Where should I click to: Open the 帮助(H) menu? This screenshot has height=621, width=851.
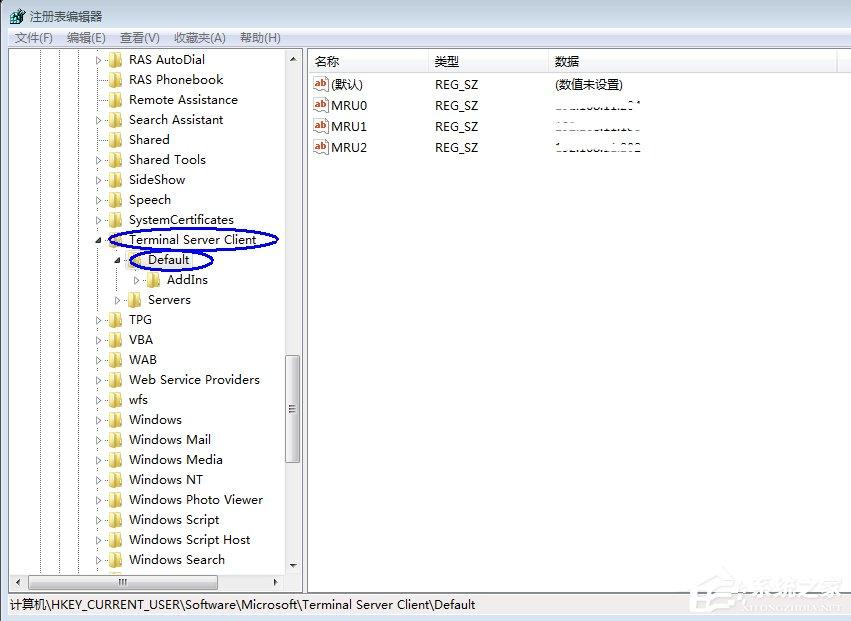click(260, 38)
